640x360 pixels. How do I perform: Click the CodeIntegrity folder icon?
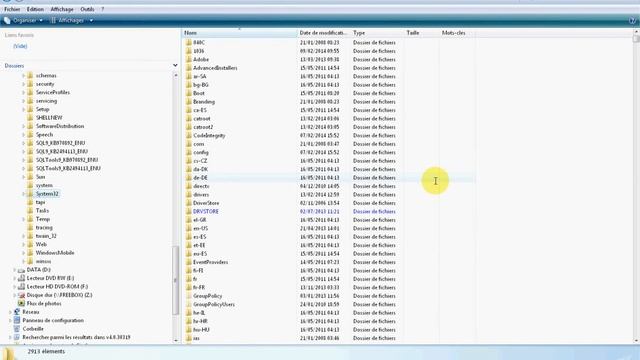[x=188, y=136]
